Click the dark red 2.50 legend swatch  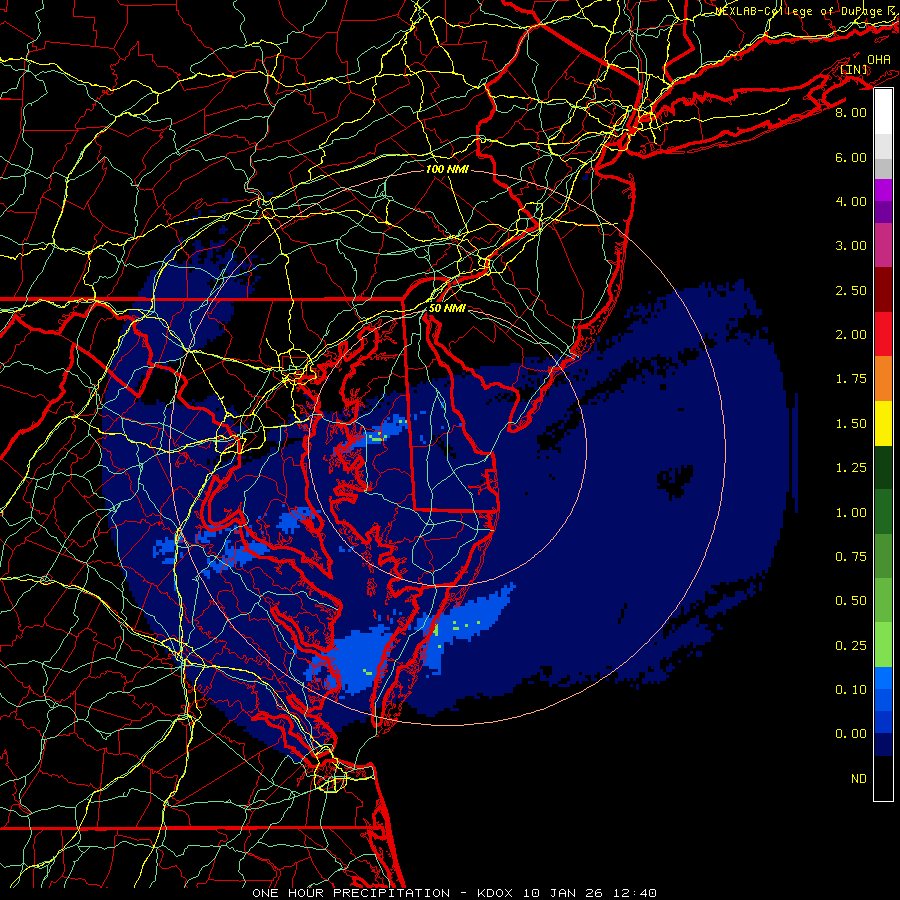point(883,290)
